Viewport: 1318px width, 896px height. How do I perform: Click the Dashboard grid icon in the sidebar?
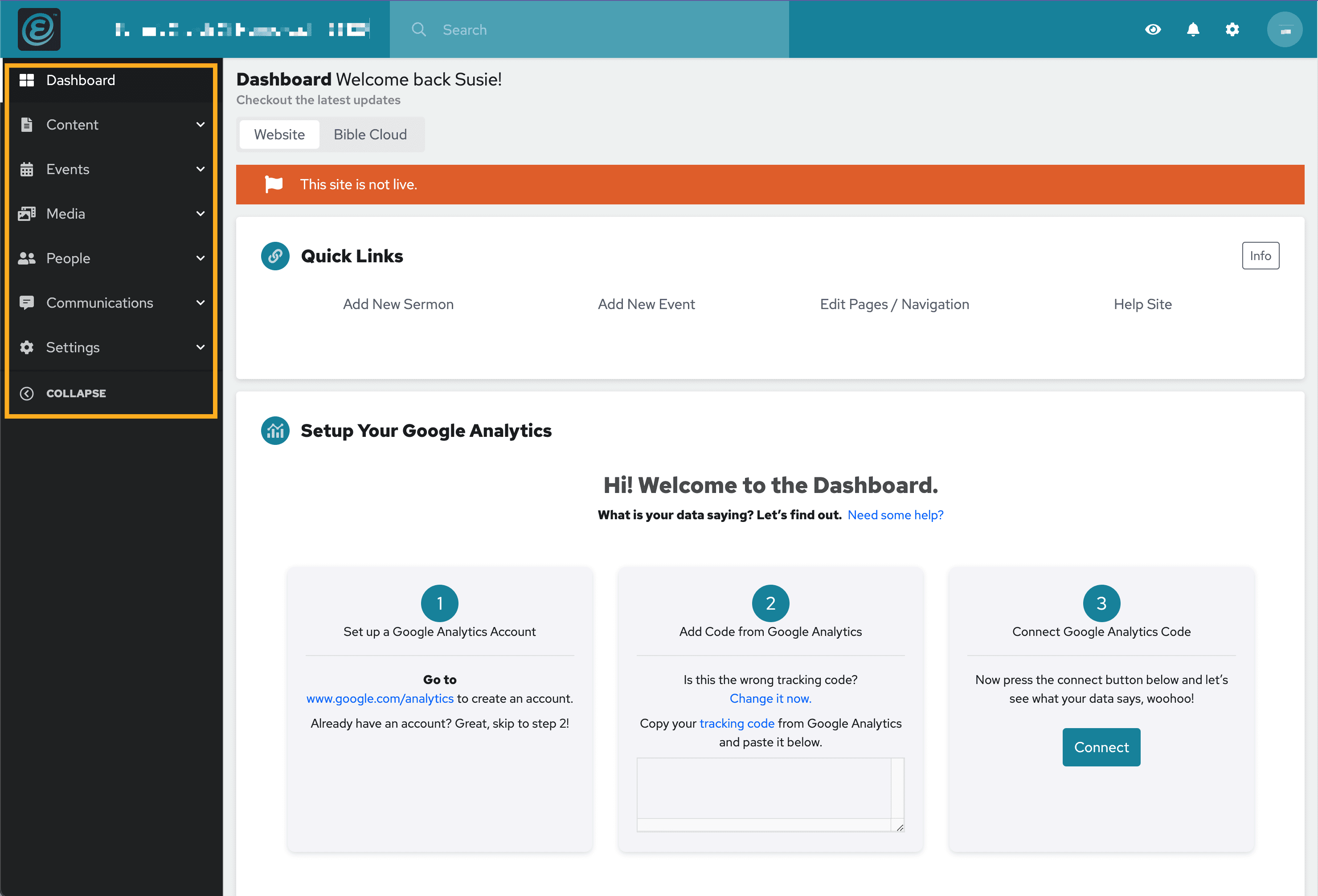tap(27, 80)
